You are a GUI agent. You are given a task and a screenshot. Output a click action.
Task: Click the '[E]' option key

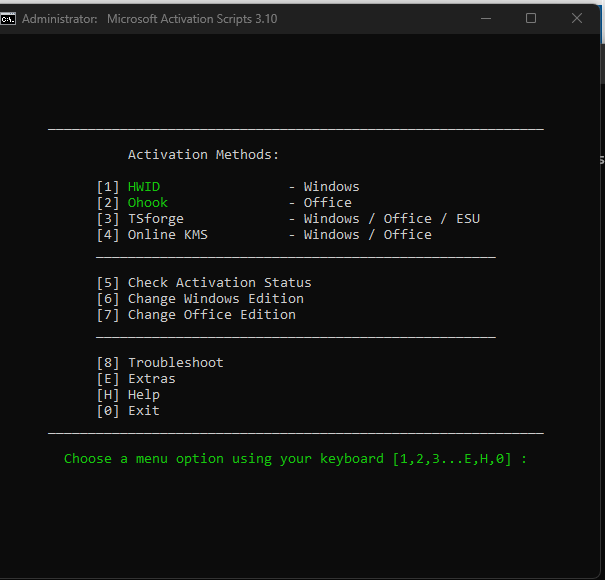pos(108,379)
